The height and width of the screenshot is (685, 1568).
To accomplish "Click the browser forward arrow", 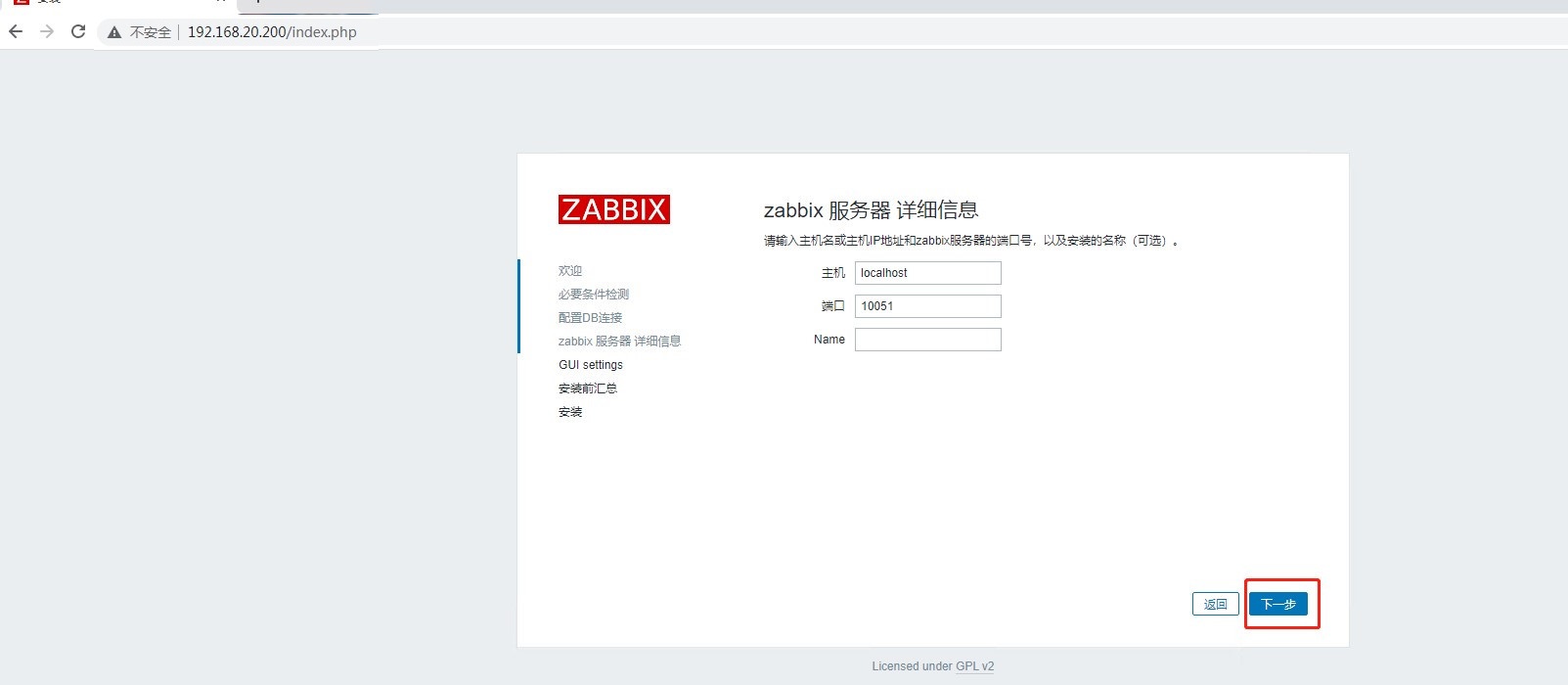I will (x=47, y=31).
